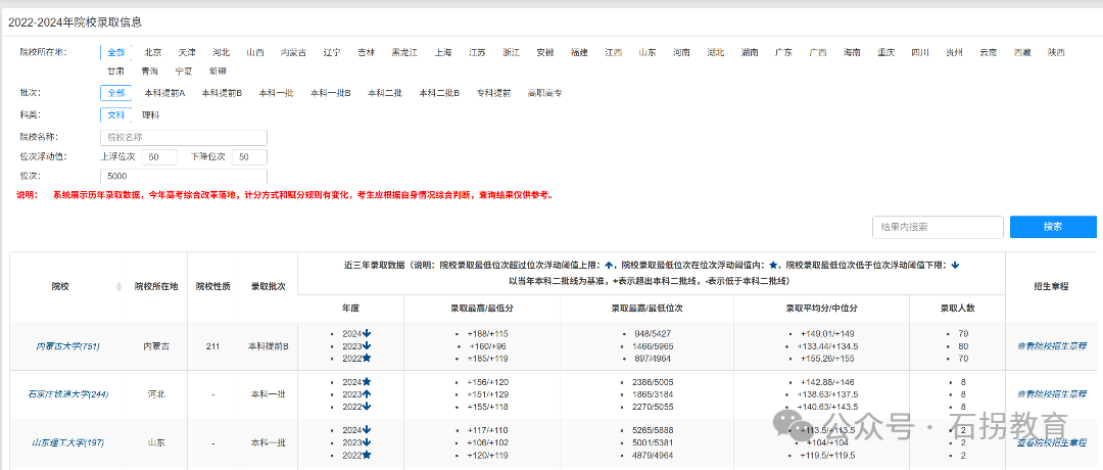Choose 本科二批 batch filter
This screenshot has width=1103, height=470.
click(x=385, y=93)
